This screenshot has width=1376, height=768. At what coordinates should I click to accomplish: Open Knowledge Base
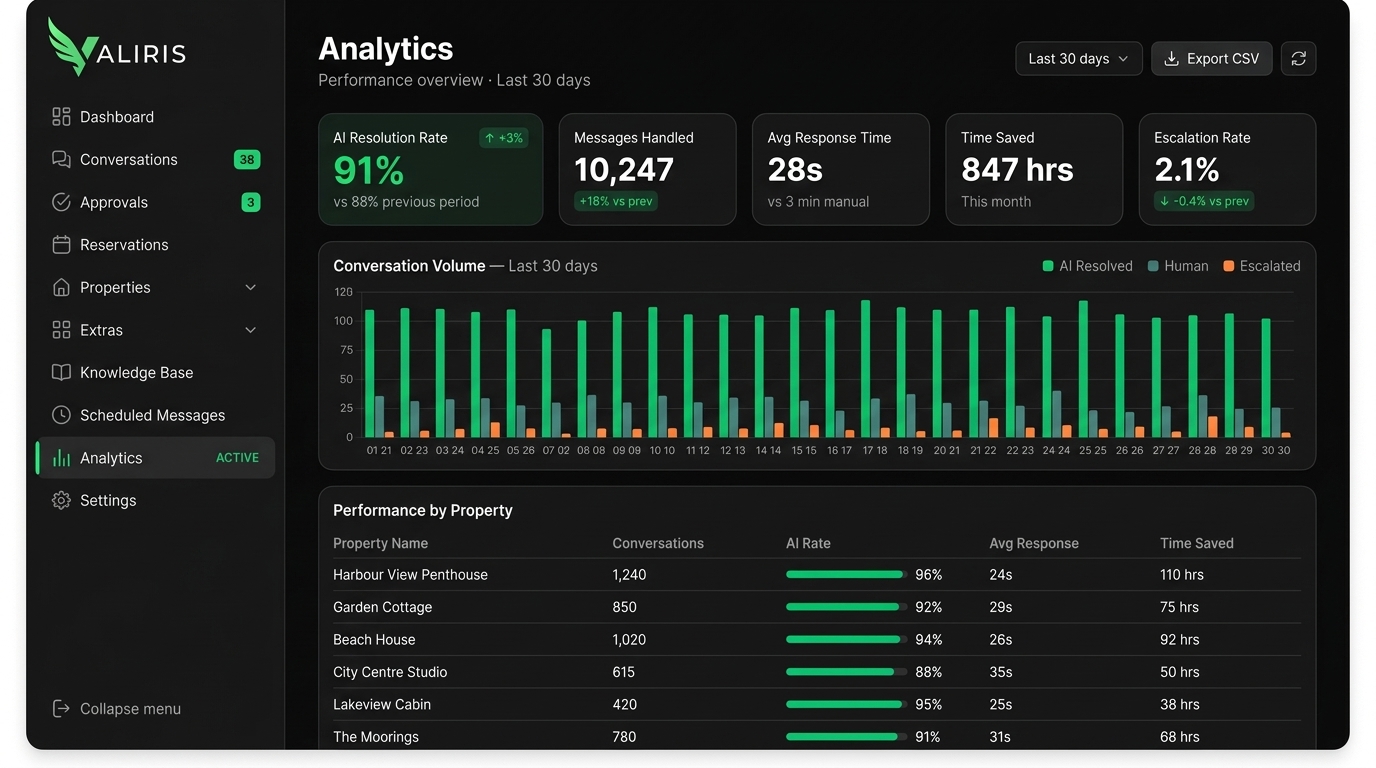pos(155,373)
